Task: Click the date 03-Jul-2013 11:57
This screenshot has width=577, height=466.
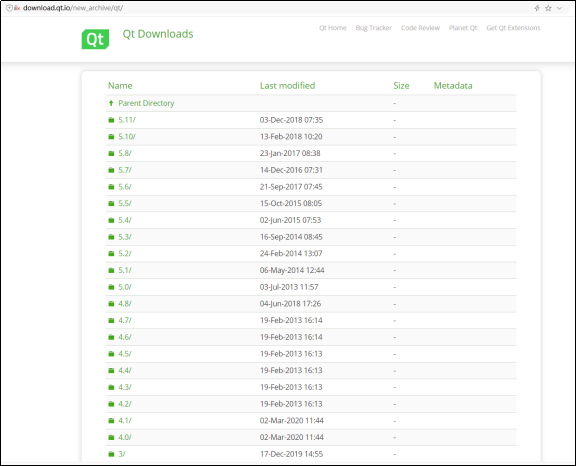Action: 289,287
